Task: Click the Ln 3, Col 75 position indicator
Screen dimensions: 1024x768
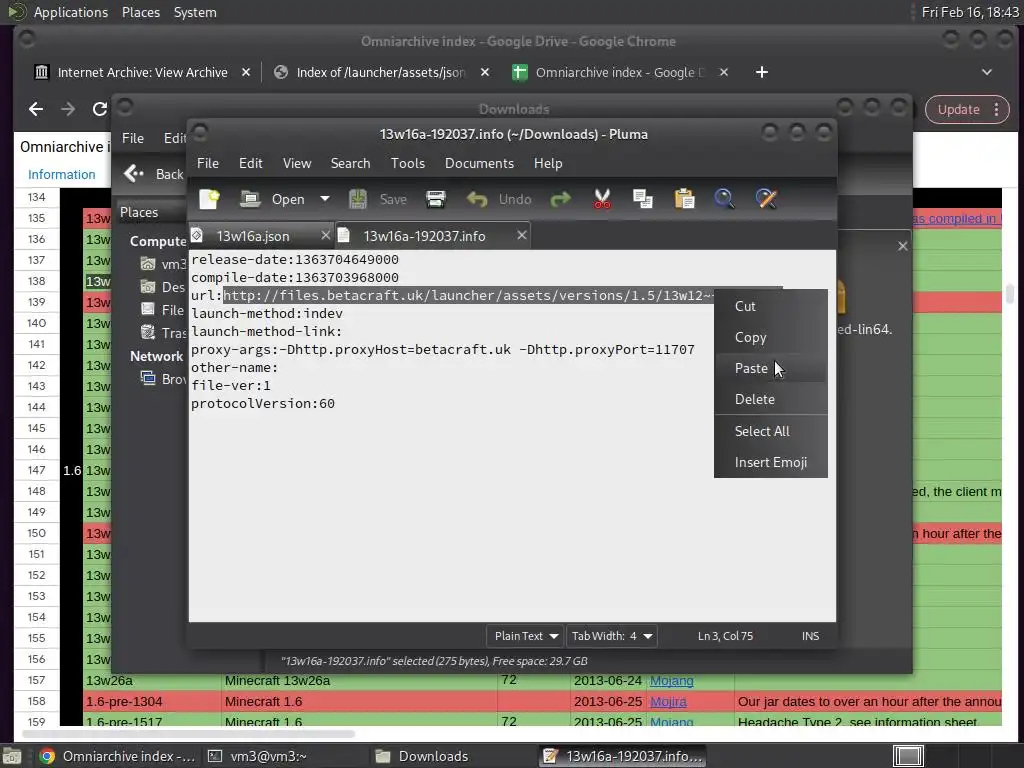Action: tap(725, 636)
